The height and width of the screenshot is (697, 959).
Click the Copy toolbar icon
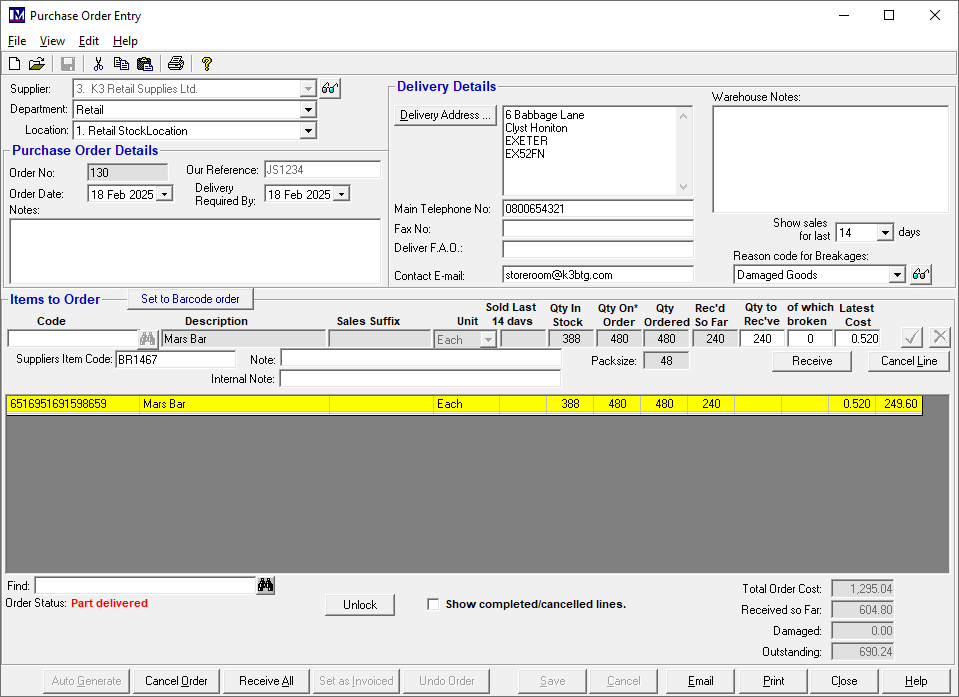tap(121, 64)
